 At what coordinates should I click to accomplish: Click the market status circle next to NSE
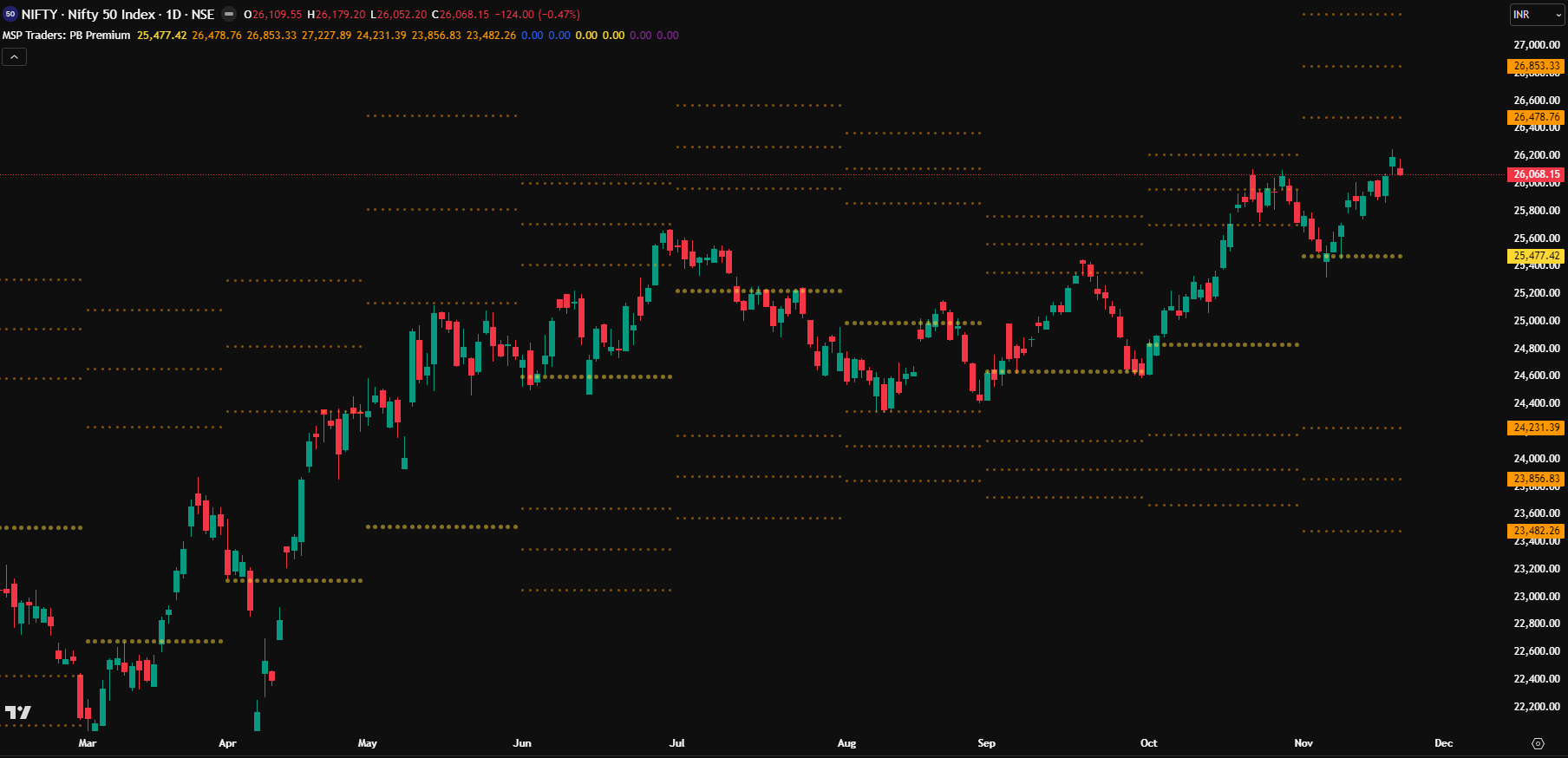coord(229,14)
